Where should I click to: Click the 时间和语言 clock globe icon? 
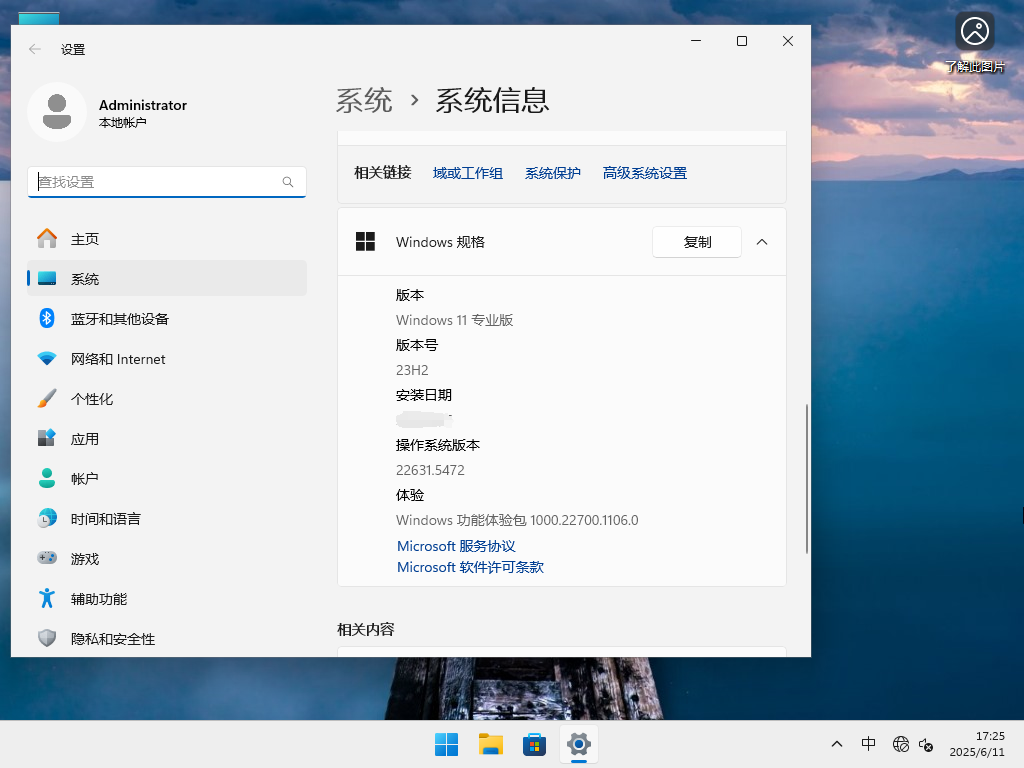tap(47, 519)
